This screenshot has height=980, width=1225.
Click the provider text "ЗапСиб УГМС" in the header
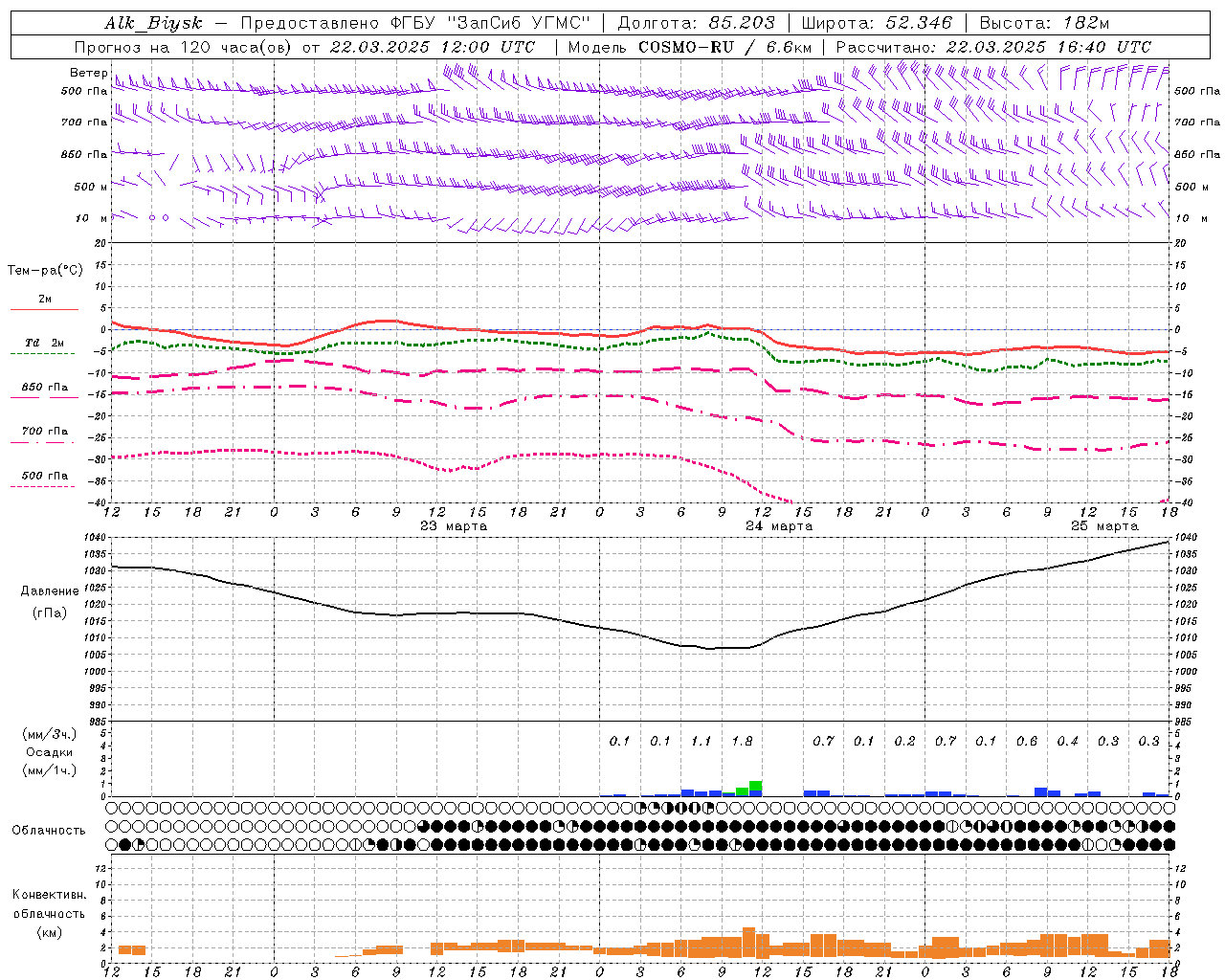[520, 23]
